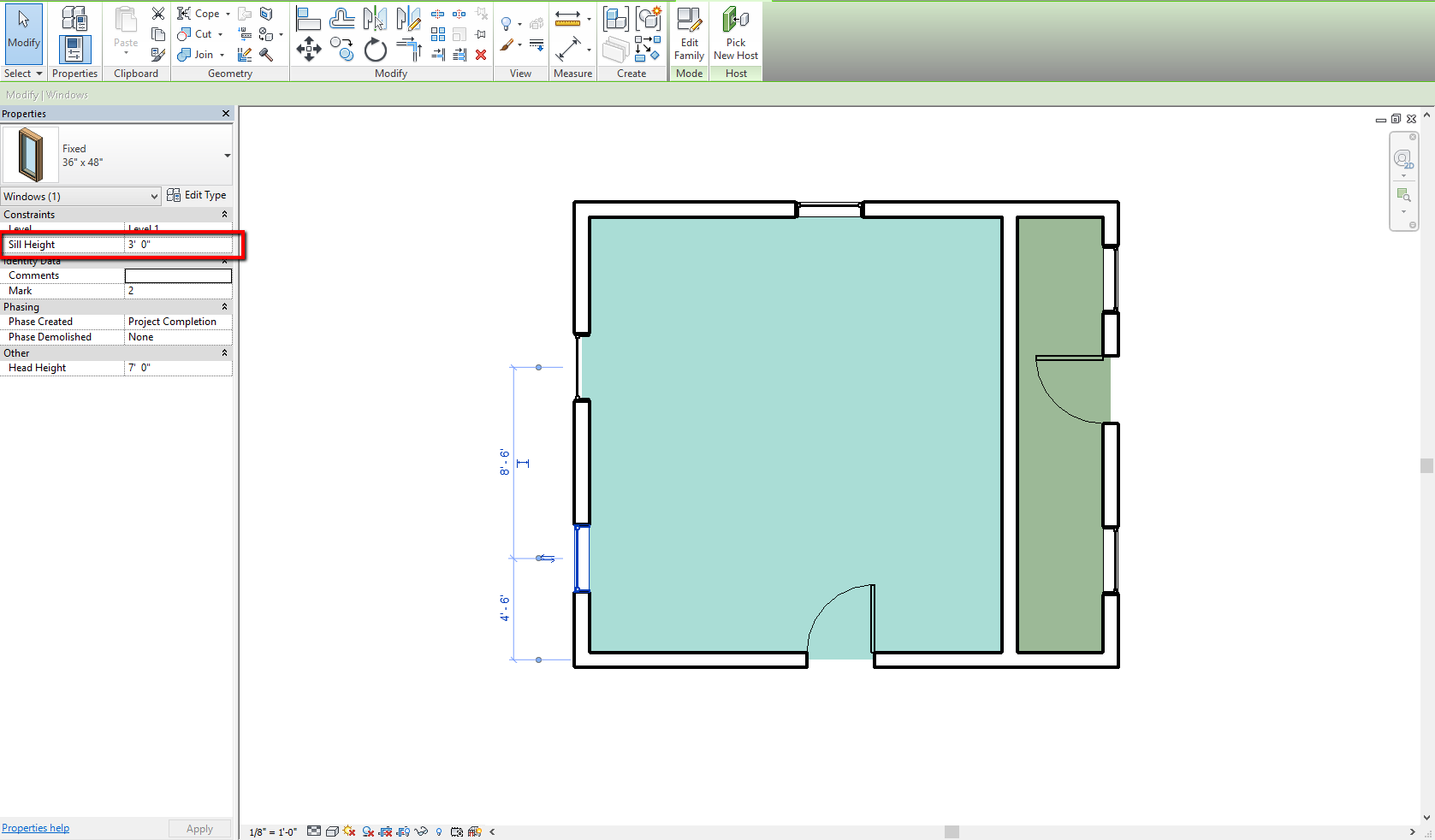
Task: Open the Edit Family tool
Action: (x=689, y=34)
